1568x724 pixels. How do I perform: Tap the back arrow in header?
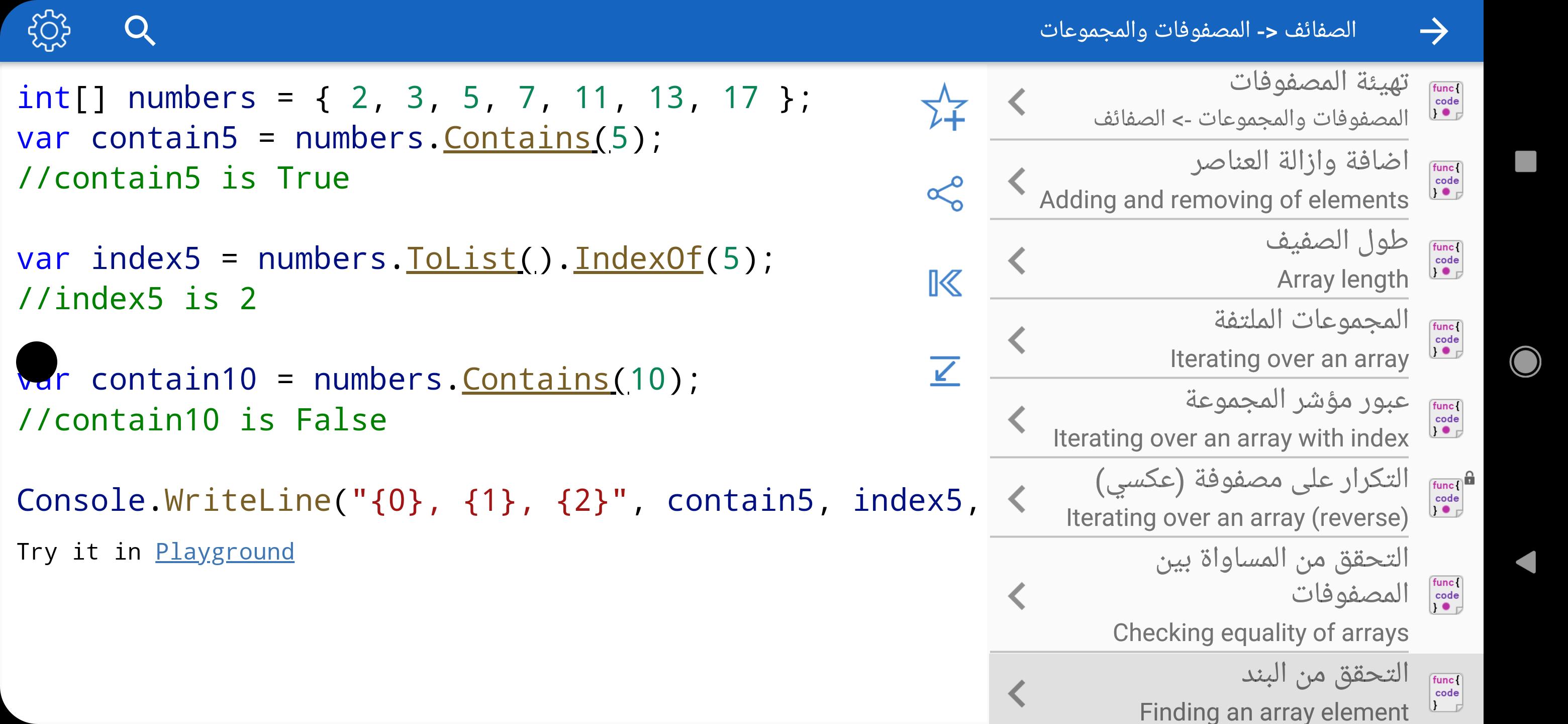[1433, 31]
